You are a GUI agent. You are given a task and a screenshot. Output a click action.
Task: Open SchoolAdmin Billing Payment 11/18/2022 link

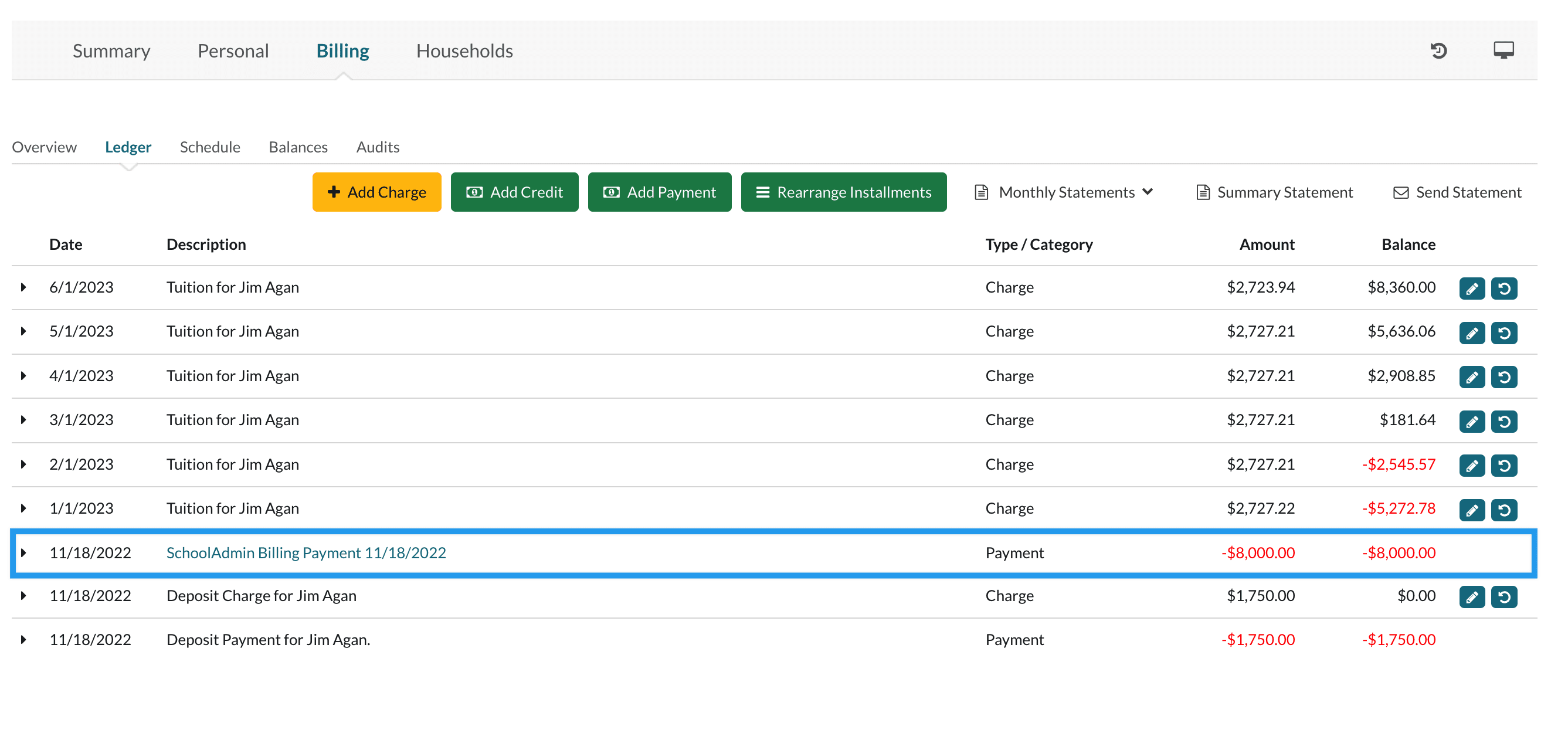(306, 553)
